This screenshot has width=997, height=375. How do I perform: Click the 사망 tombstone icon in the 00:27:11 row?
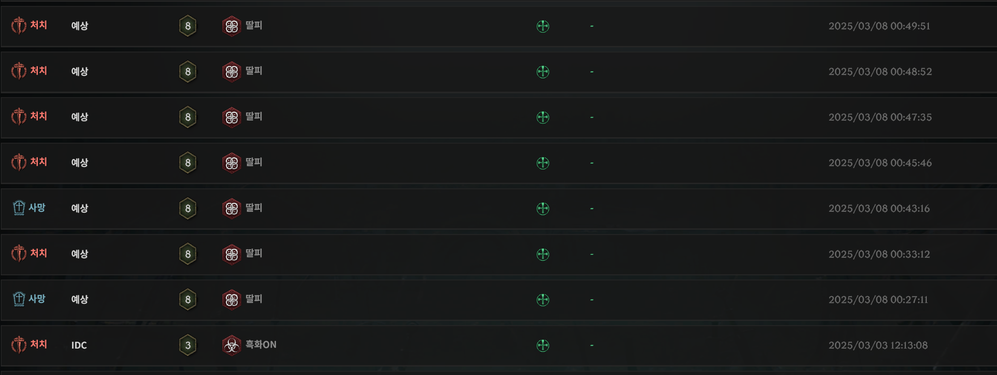tap(19, 299)
